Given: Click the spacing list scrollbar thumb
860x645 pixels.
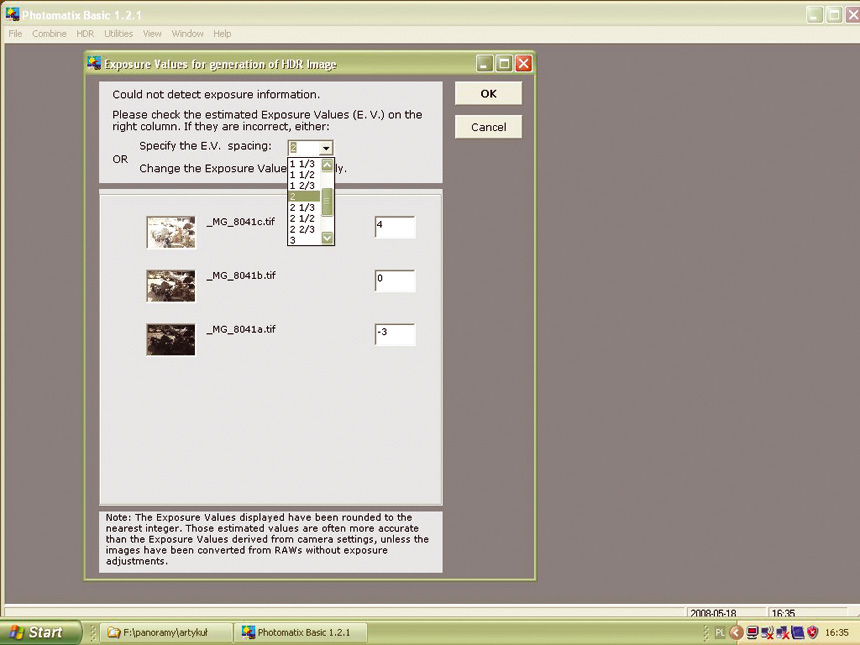Looking at the screenshot, I should (x=327, y=202).
